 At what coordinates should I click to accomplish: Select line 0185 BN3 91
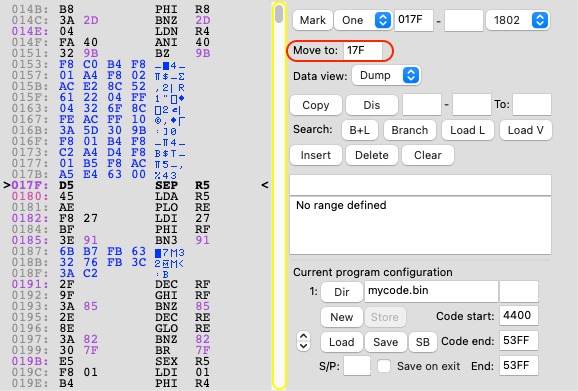click(x=111, y=240)
